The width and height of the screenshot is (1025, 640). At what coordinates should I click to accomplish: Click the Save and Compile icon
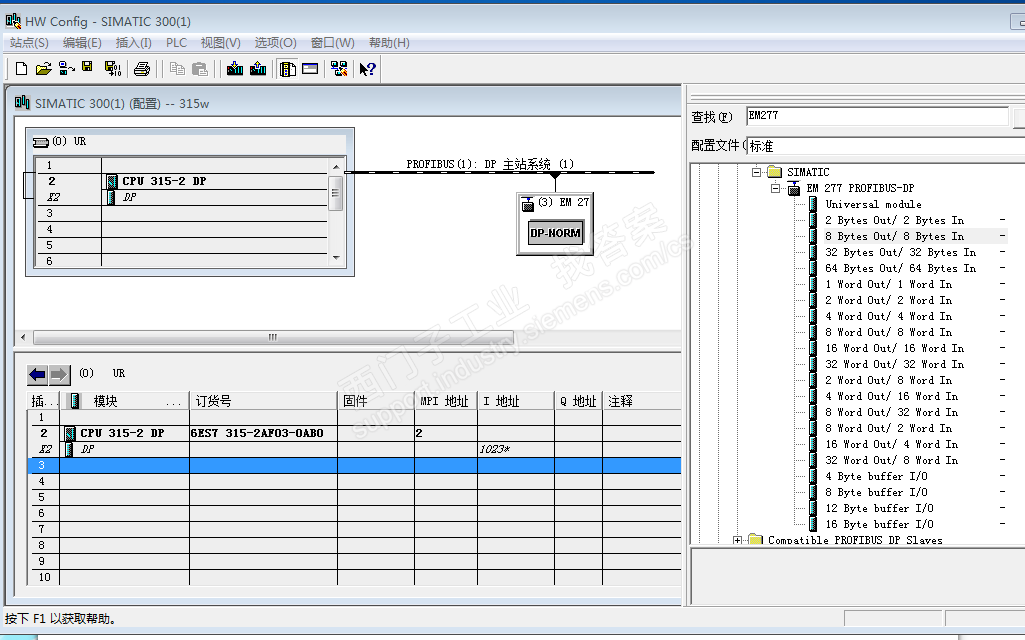pyautogui.click(x=112, y=69)
